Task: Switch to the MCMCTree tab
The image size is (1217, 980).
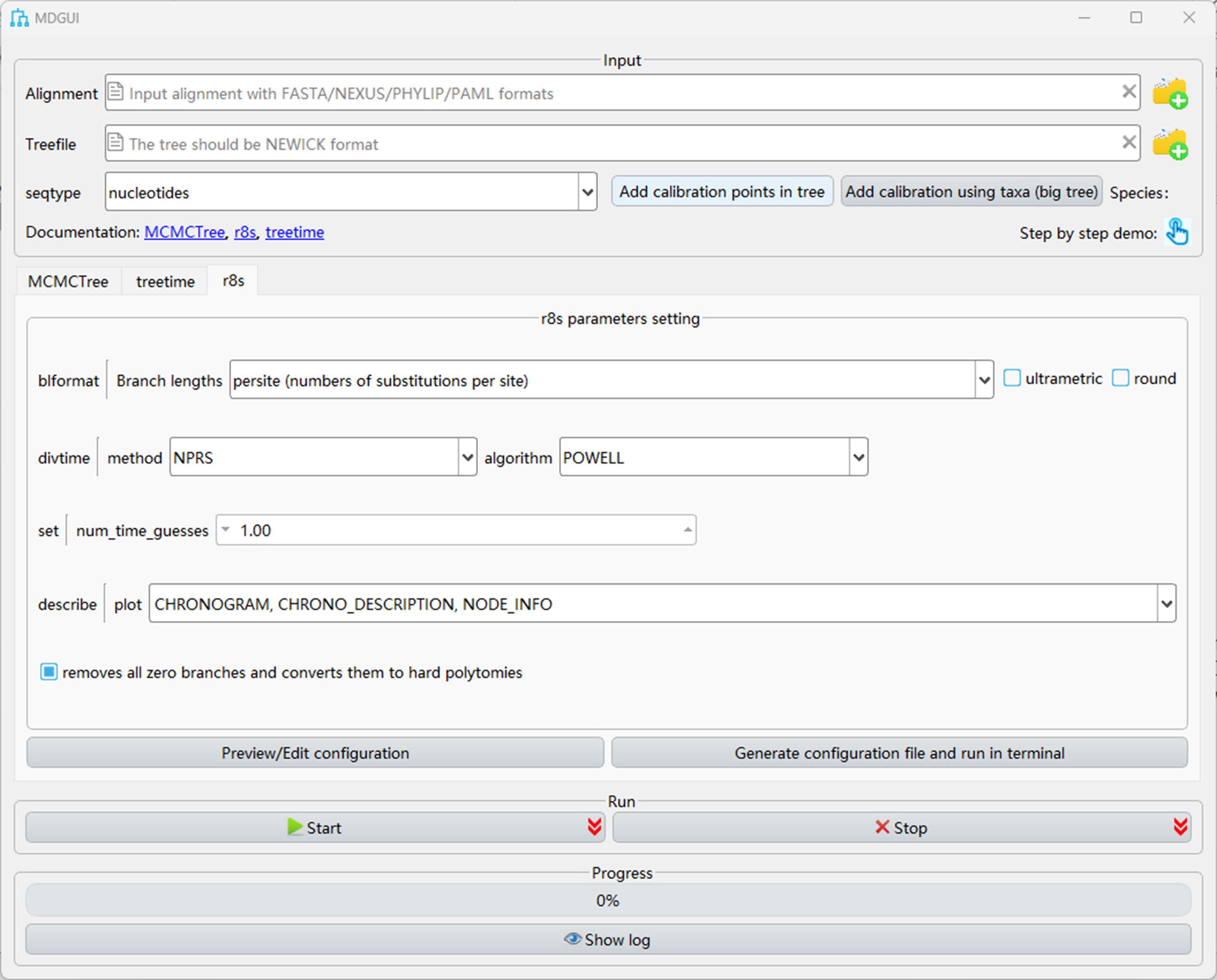Action: tap(68, 281)
